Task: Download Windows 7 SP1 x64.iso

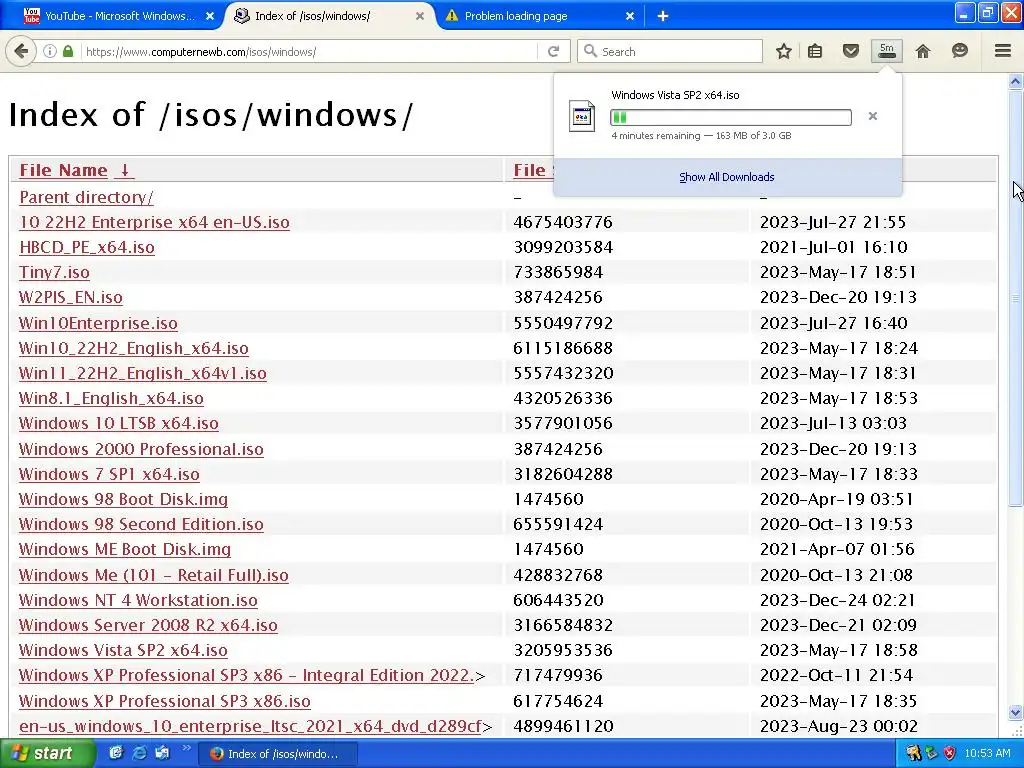Action: (109, 474)
